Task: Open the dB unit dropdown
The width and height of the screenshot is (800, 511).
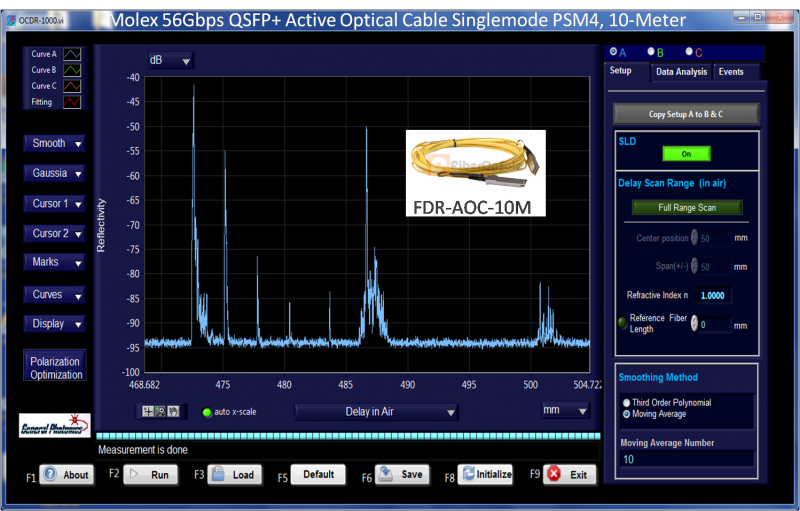Action: (x=170, y=60)
